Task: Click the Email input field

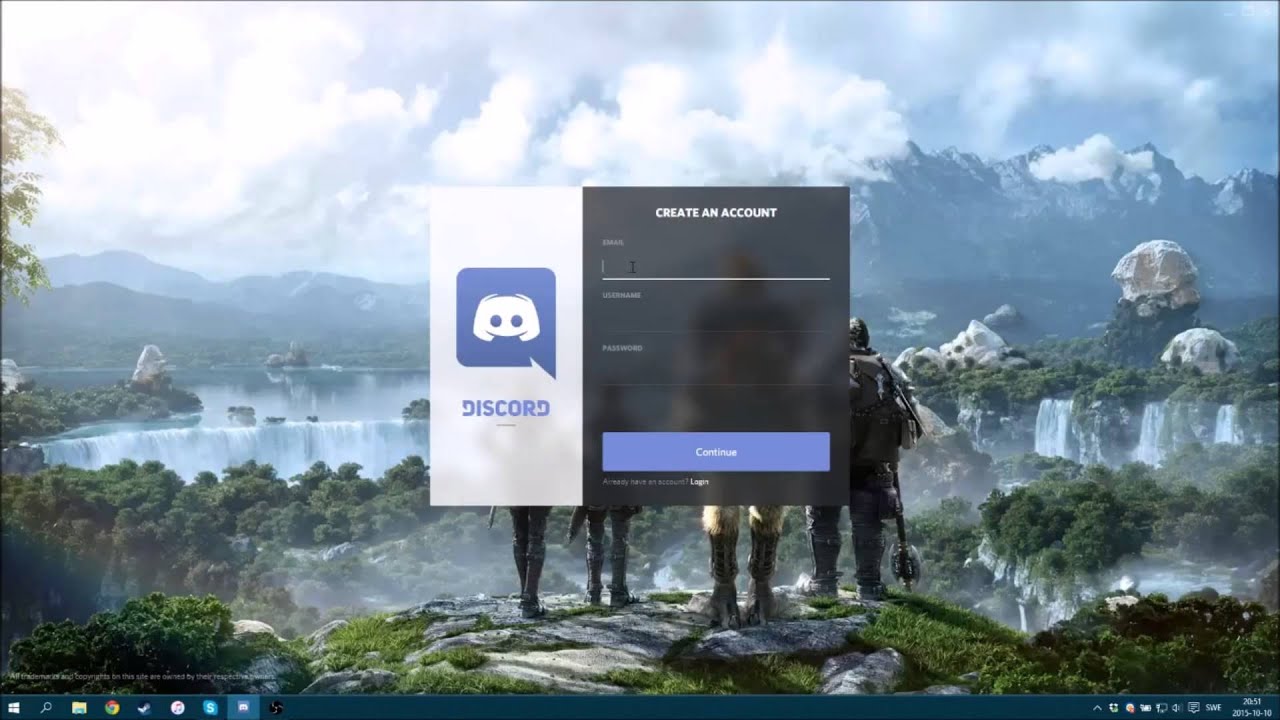Action: (x=715, y=266)
